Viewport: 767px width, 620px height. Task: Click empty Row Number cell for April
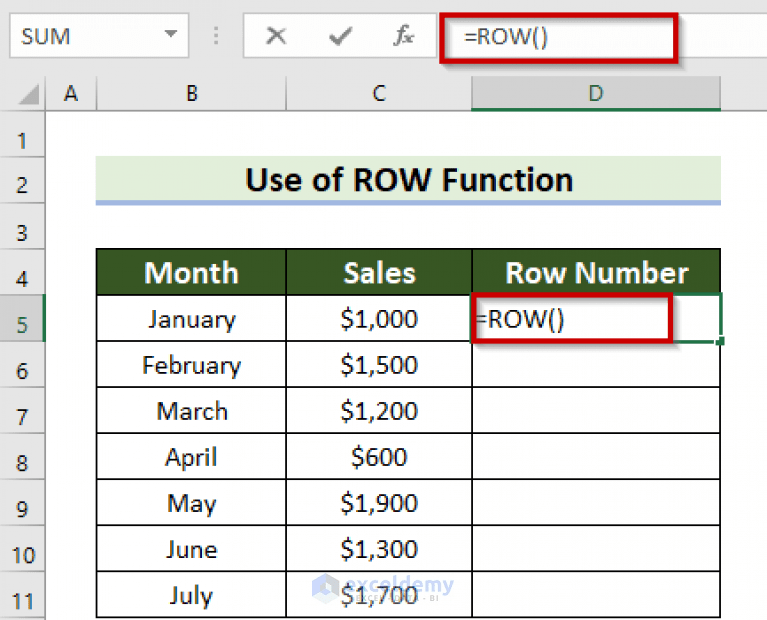[596, 457]
